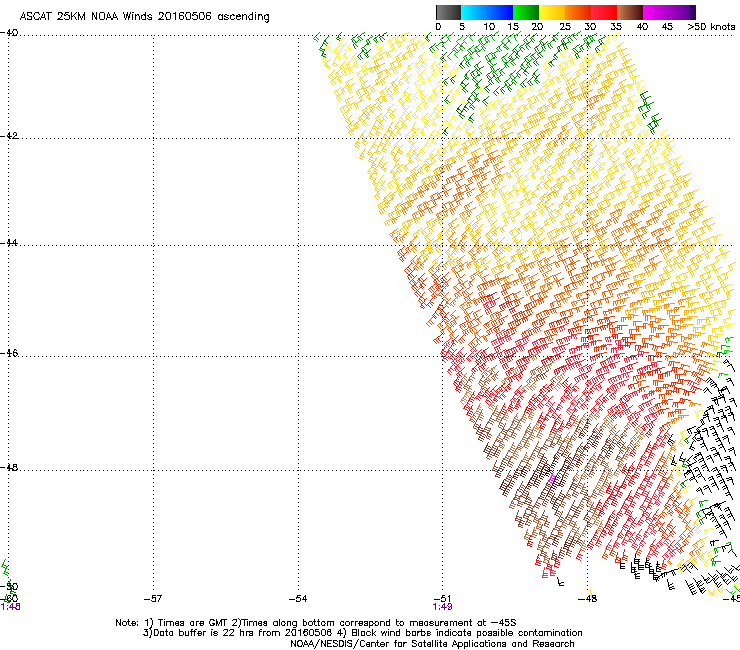Click the -51 longitude label on bottom axis

tap(442, 599)
